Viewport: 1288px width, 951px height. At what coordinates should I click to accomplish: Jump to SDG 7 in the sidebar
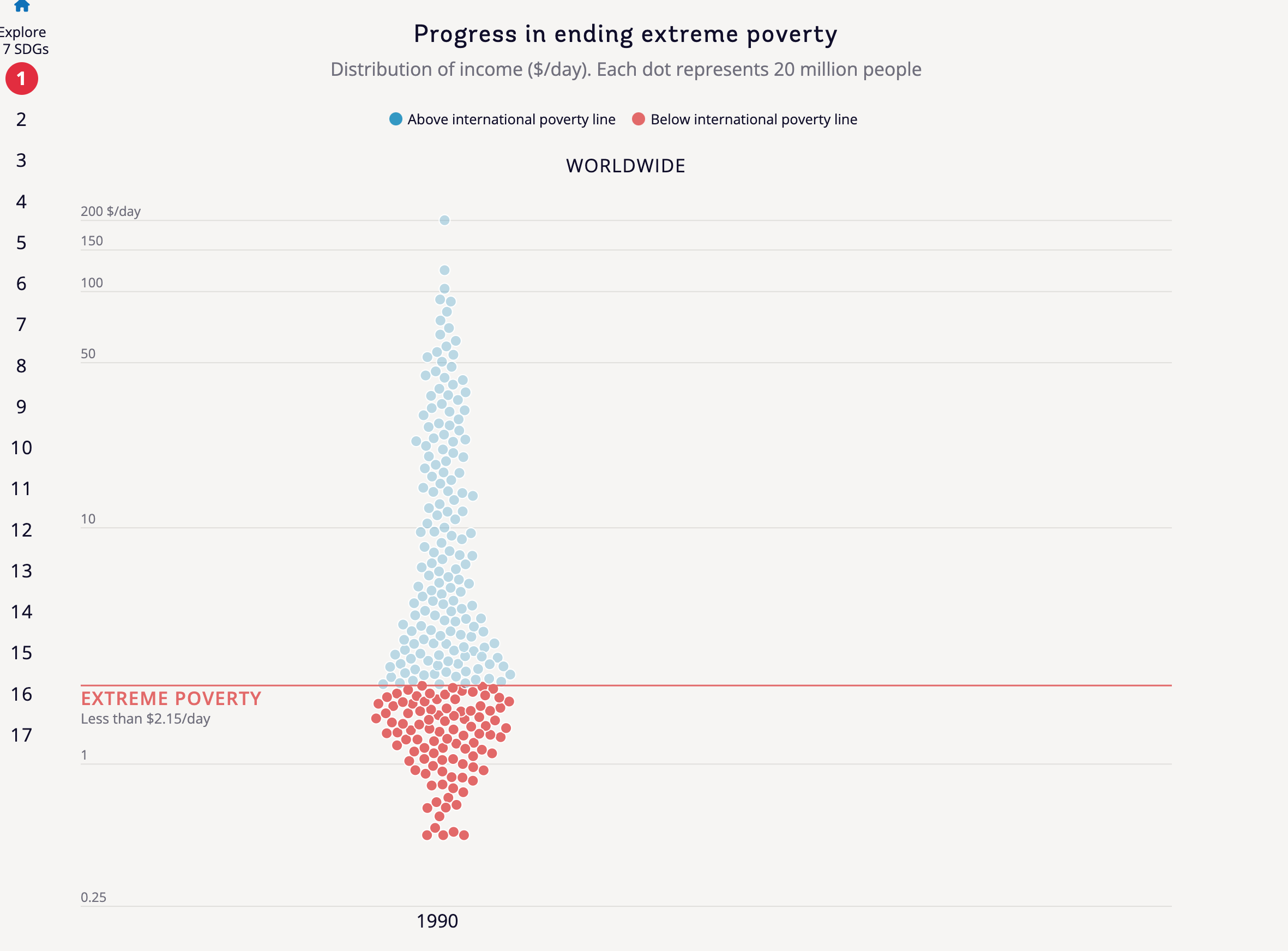coord(21,324)
